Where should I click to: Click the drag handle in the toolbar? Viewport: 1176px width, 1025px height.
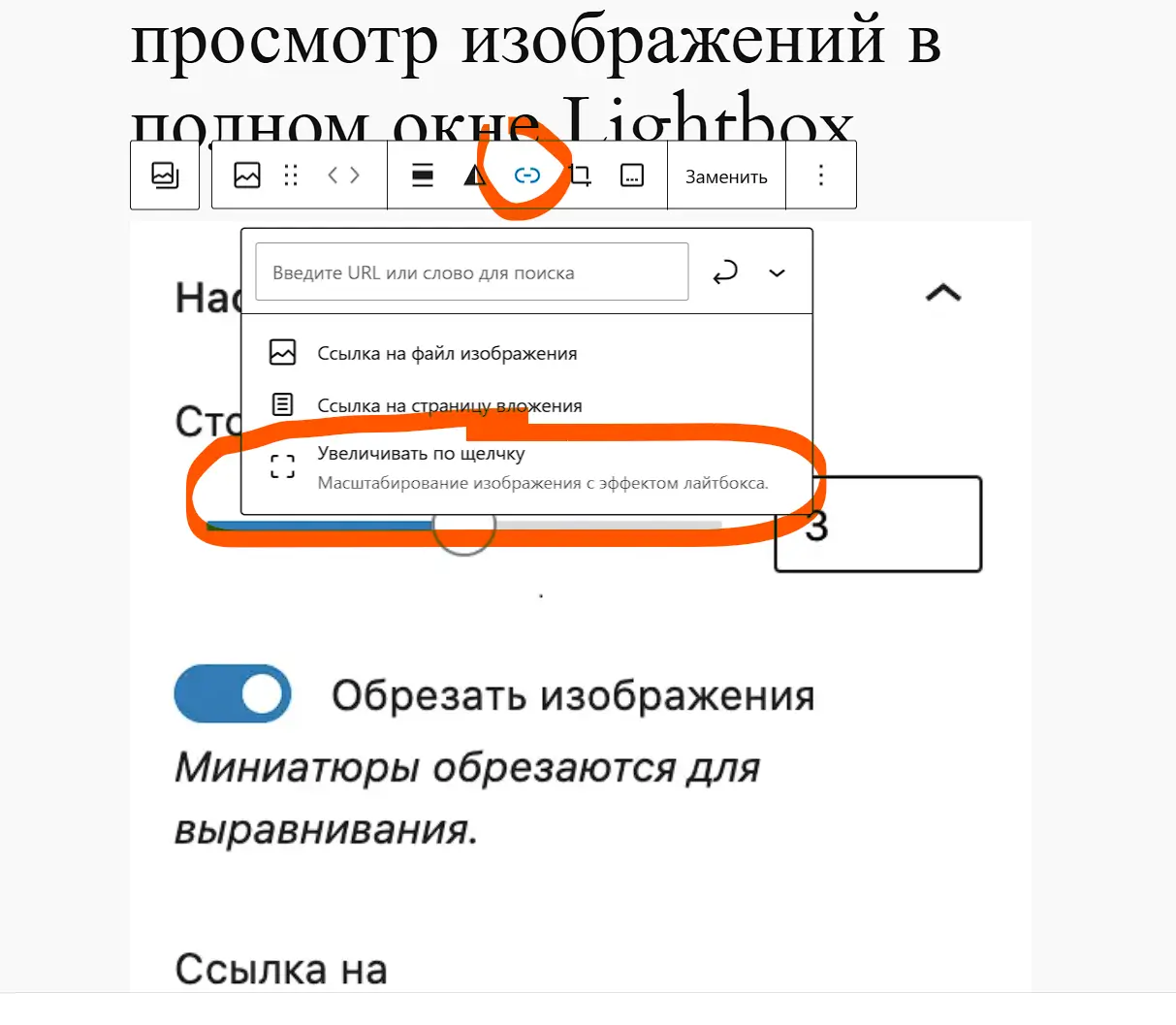point(291,175)
